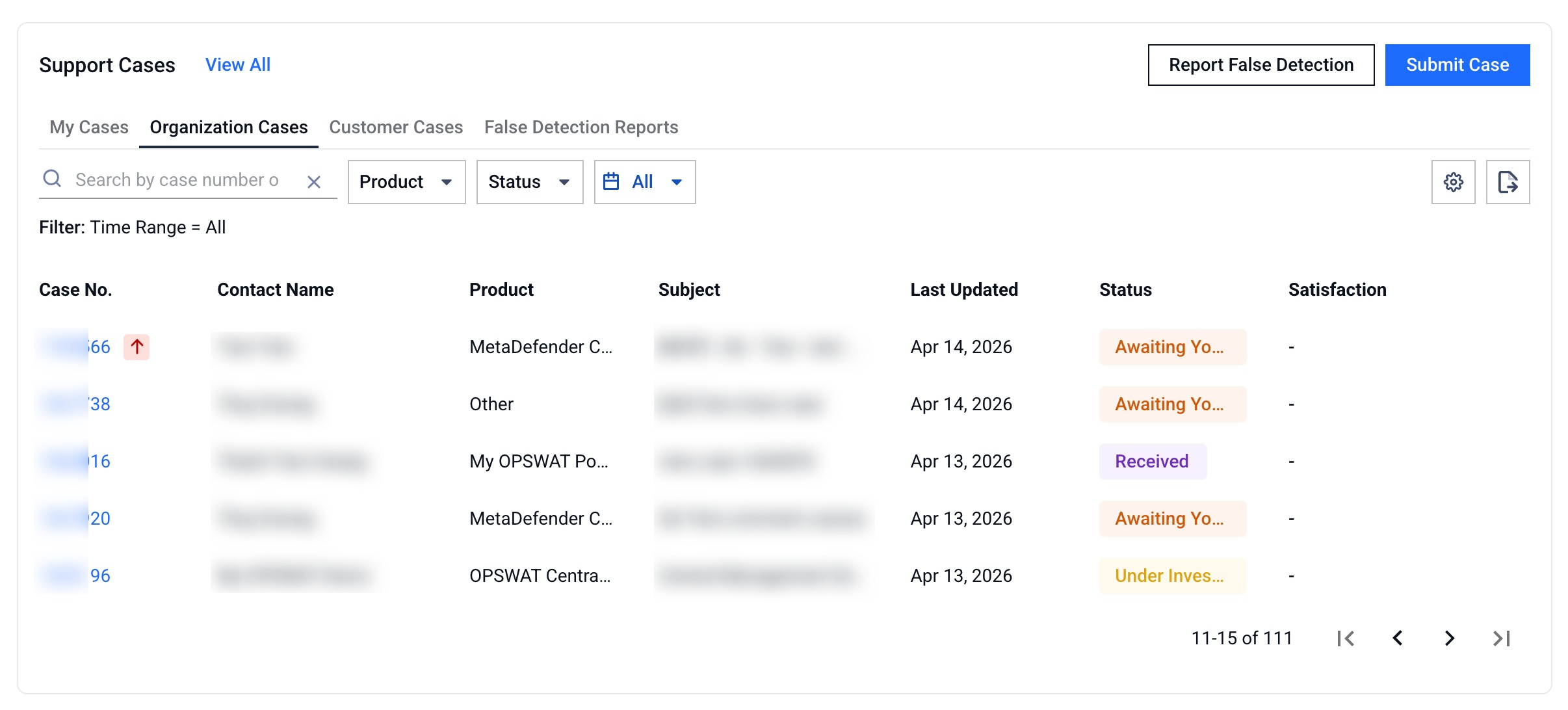
Task: Click the export cases icon
Action: pos(1508,182)
